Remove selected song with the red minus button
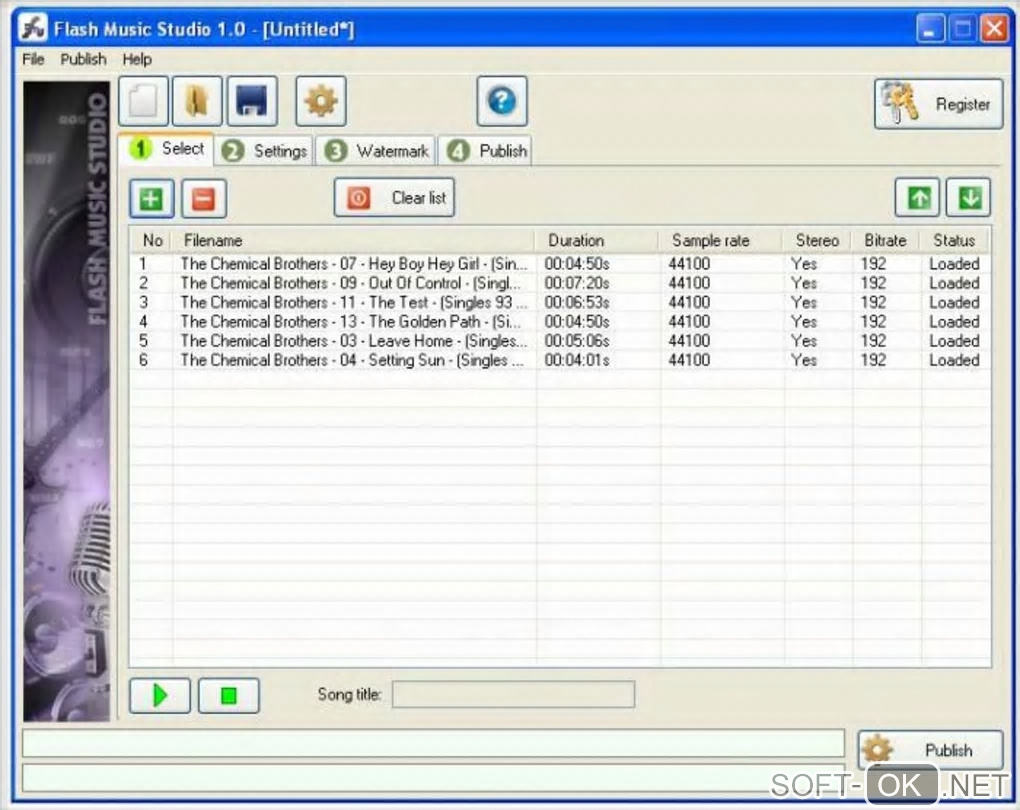The height and width of the screenshot is (810, 1020). pos(204,198)
